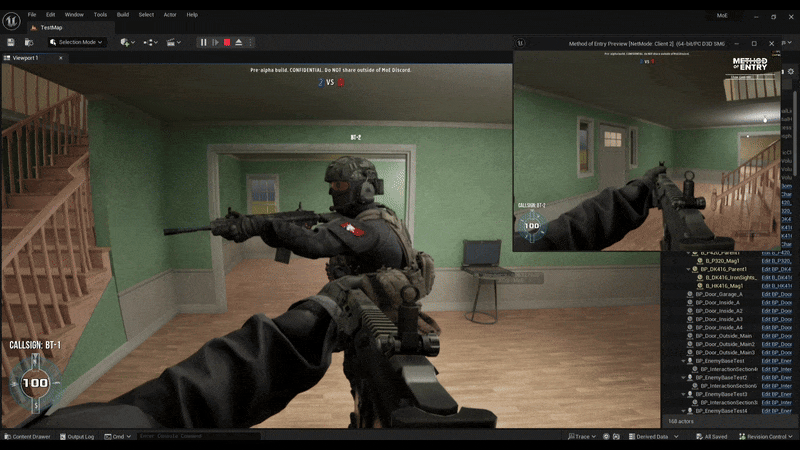Open outliner settings gear icon

(x=791, y=71)
